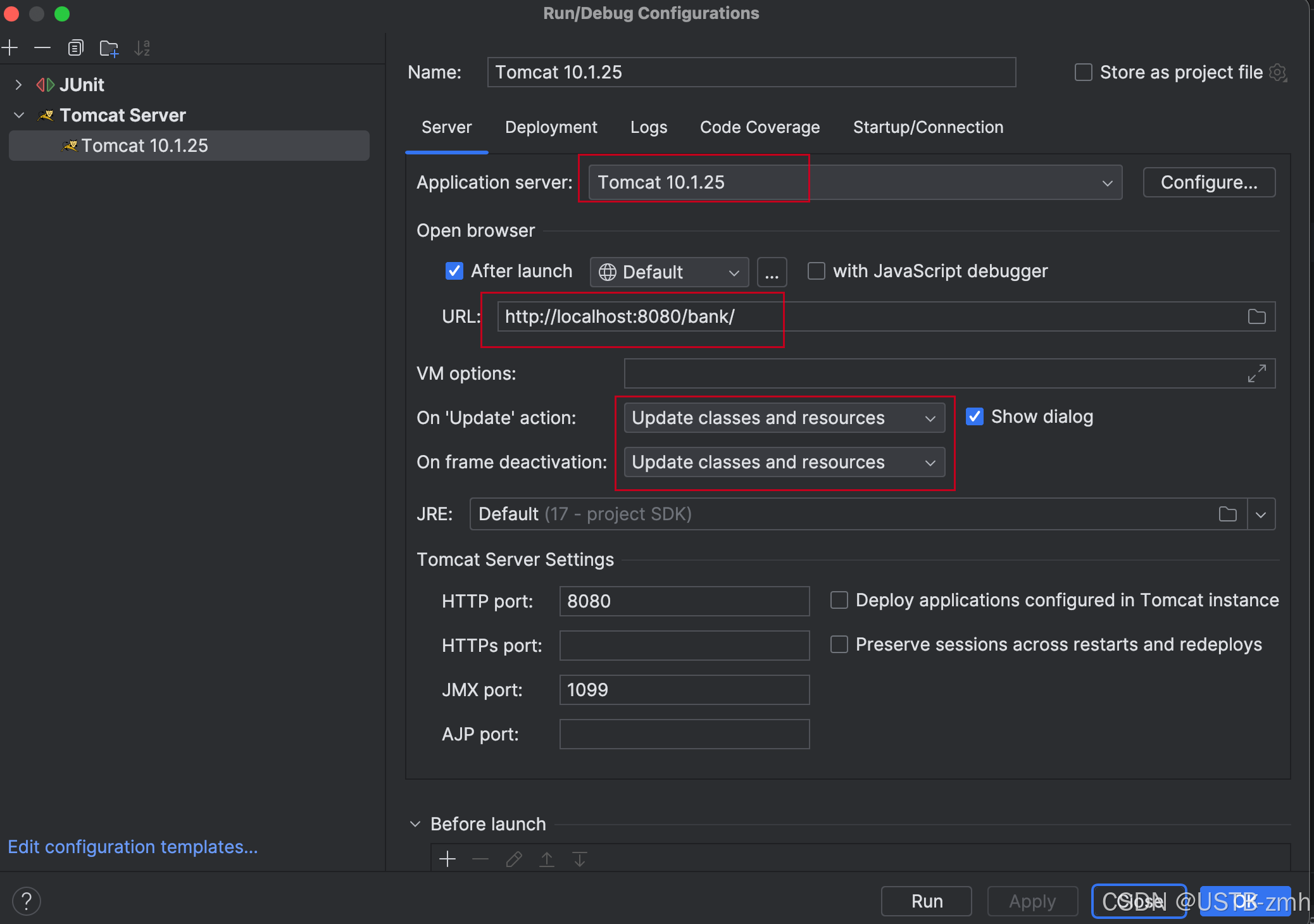The height and width of the screenshot is (924, 1314).
Task: Copy the selected configuration
Action: (76, 48)
